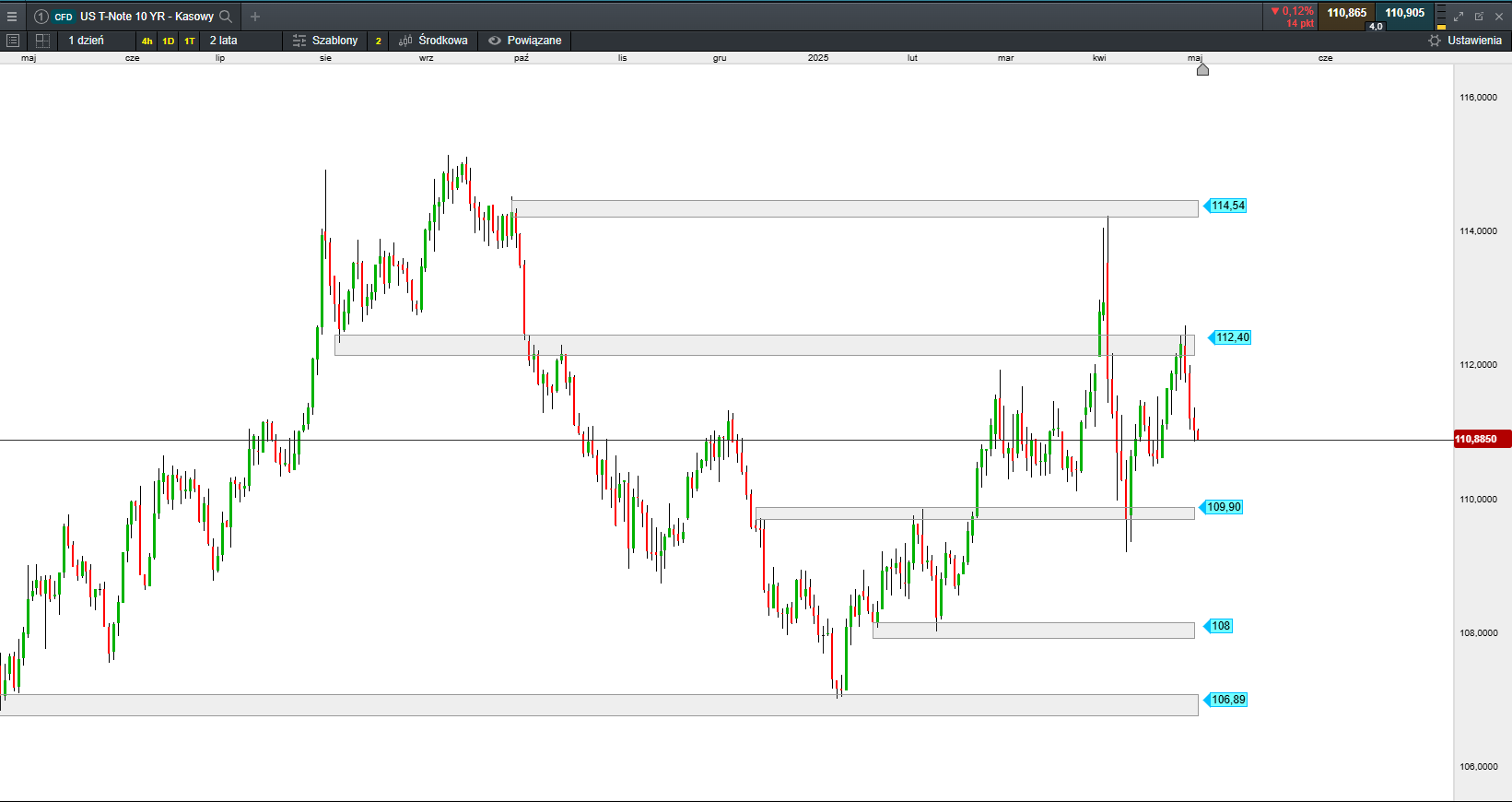
Task: Open instrument search magnifier icon
Action: click(x=226, y=17)
